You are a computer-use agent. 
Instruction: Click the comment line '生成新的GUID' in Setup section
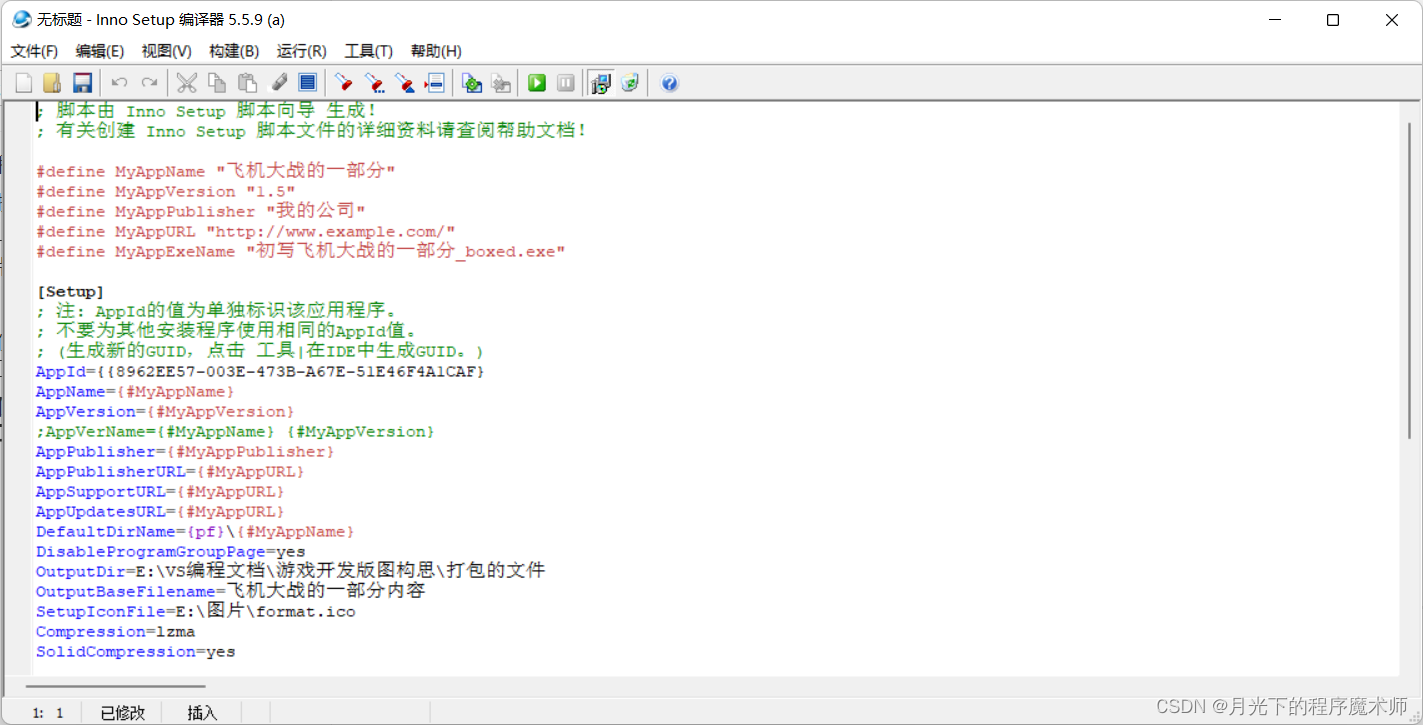pos(260,351)
